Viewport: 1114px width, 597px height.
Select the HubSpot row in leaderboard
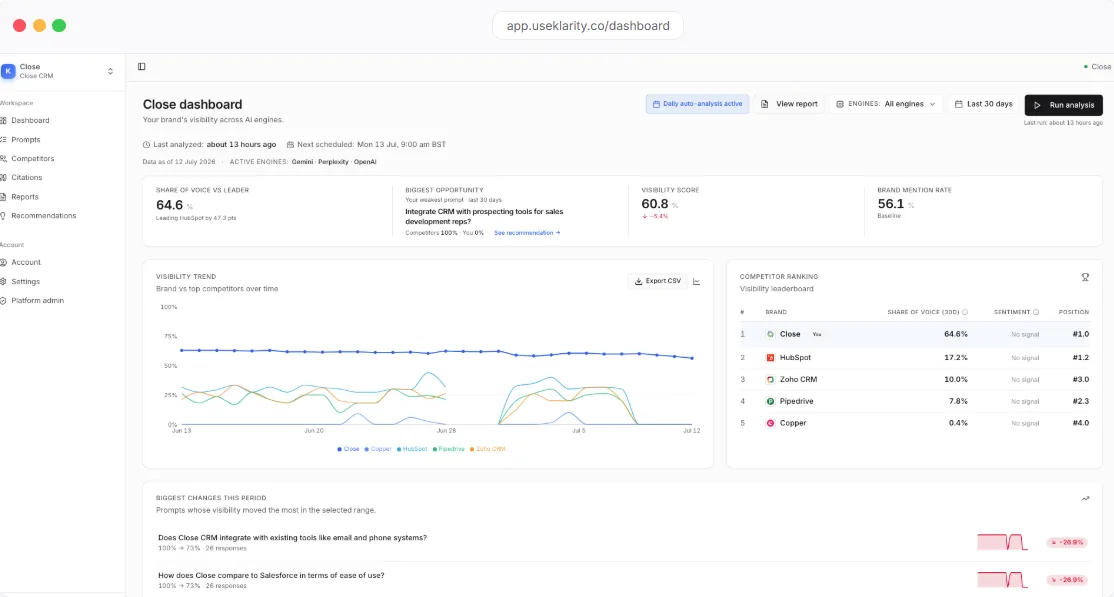click(x=914, y=357)
